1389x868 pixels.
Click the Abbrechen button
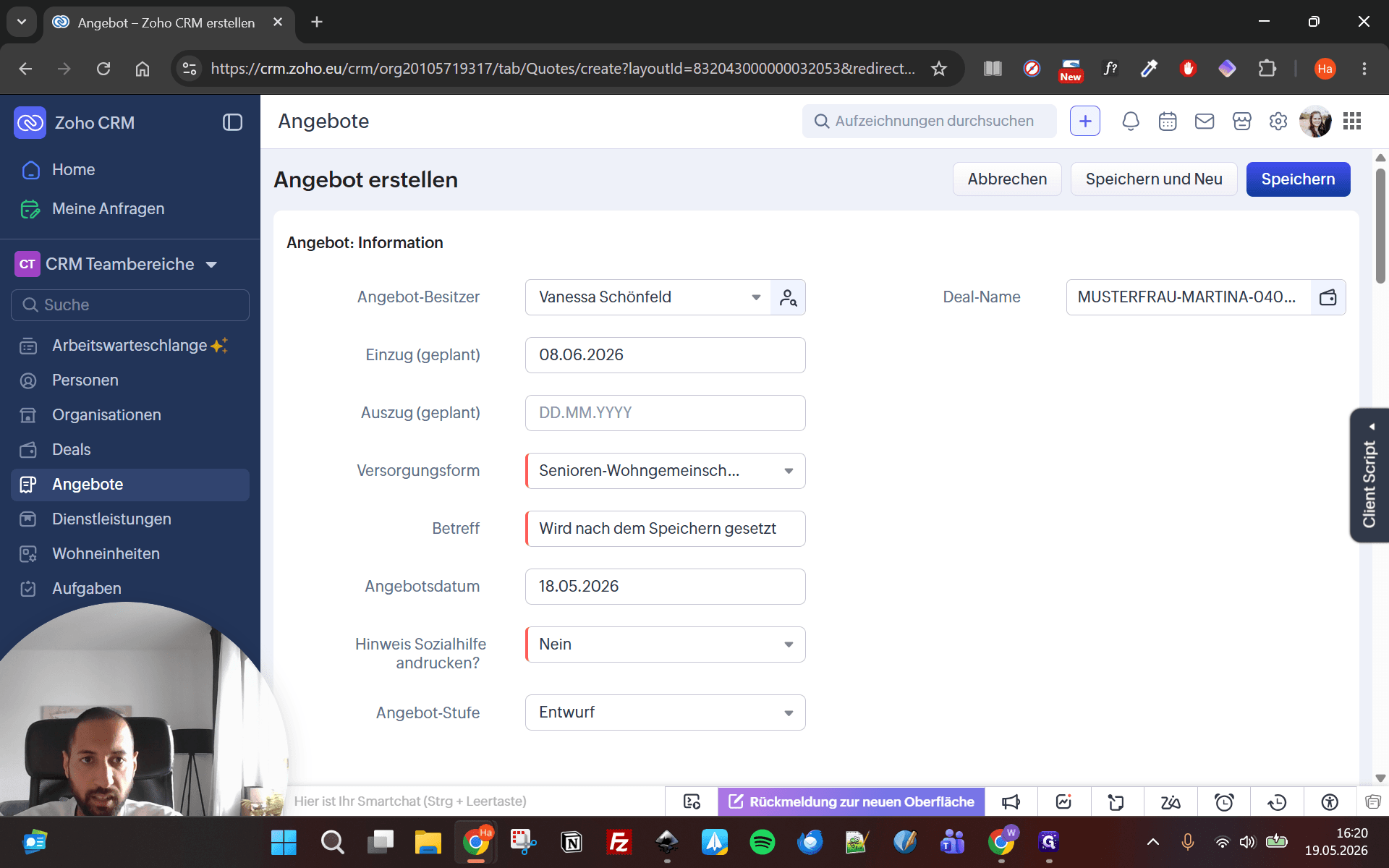(1007, 179)
